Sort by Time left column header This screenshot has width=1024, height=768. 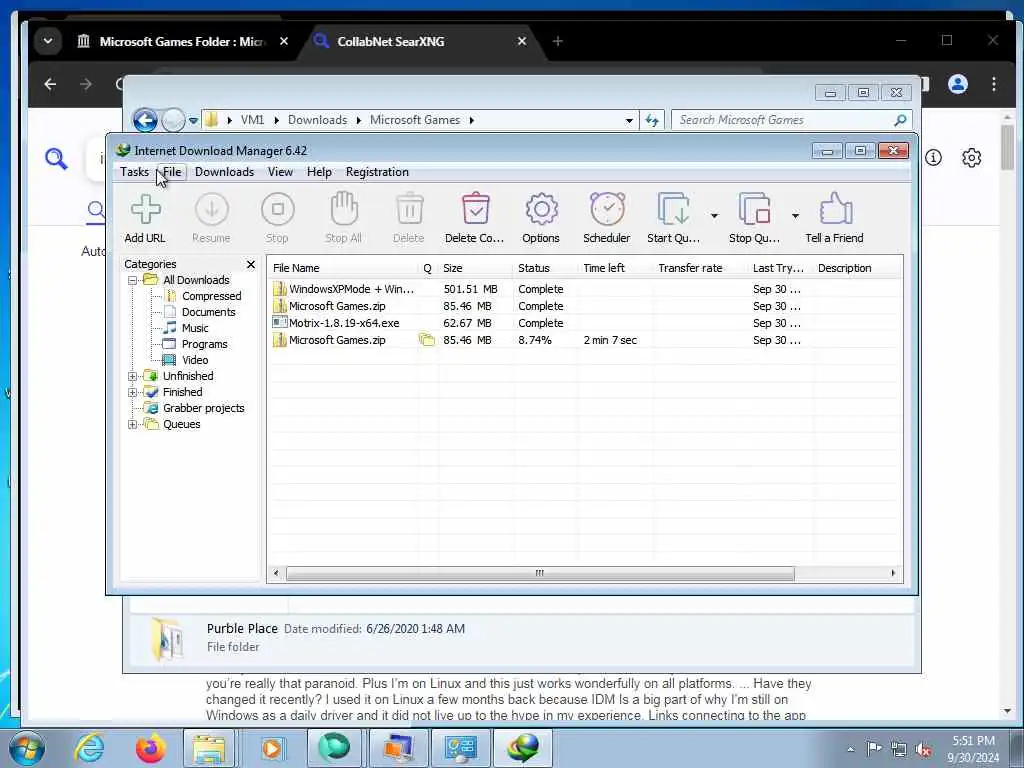[x=616, y=268]
